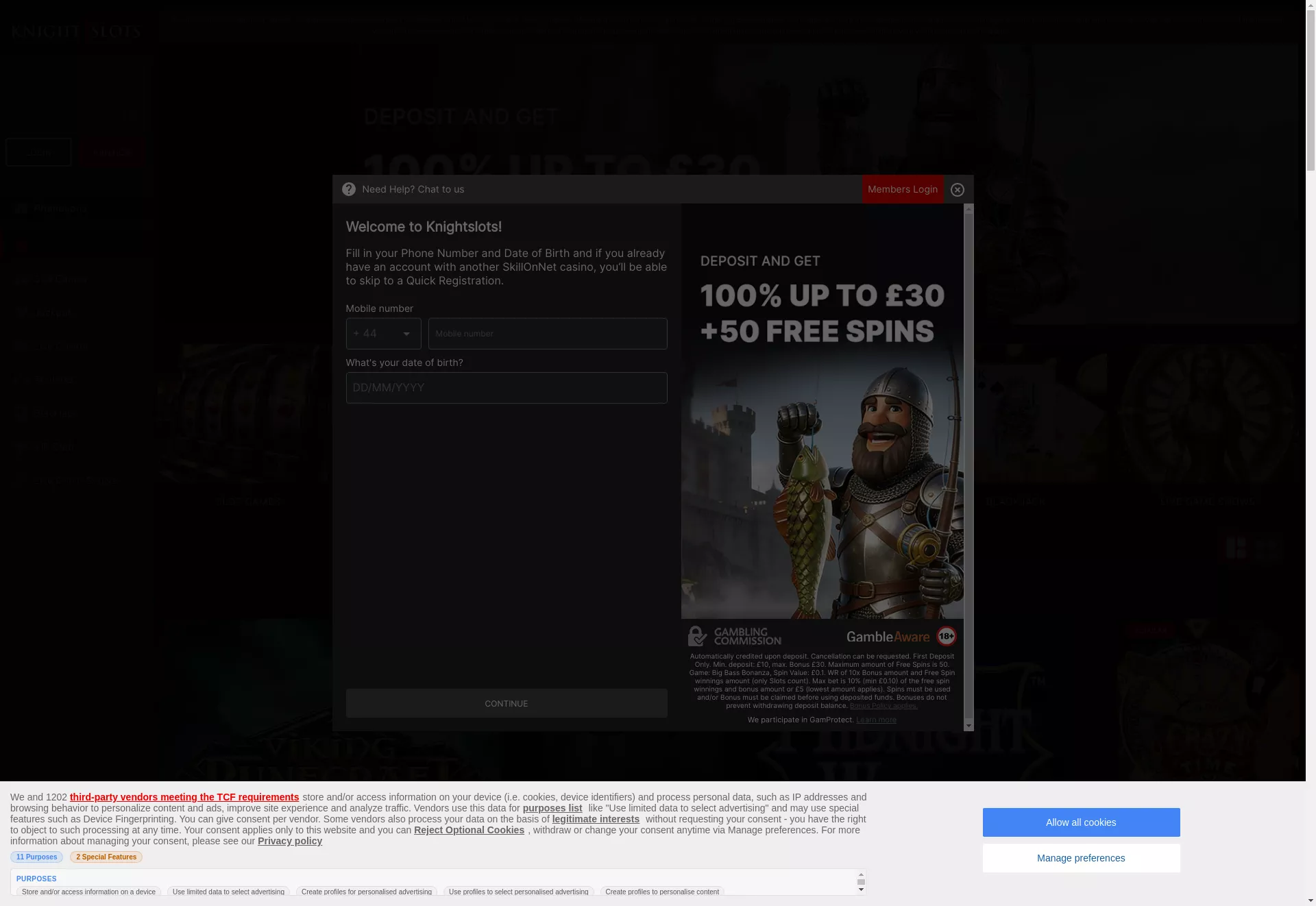Screen dimensions: 1316x906
Task: Click the Reject Optional Cookies link
Action: tap(469, 830)
